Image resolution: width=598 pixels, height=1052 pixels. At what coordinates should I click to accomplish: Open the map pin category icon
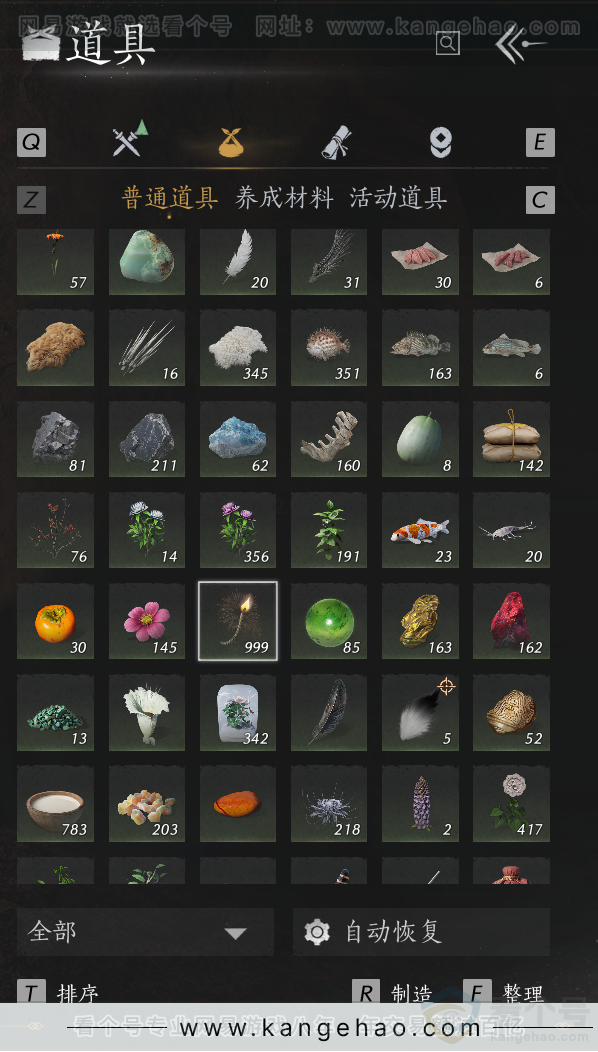[440, 143]
